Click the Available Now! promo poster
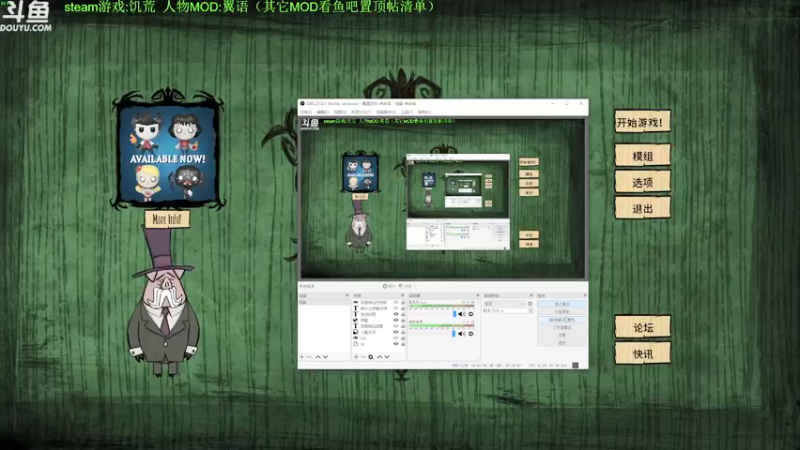 [x=168, y=154]
